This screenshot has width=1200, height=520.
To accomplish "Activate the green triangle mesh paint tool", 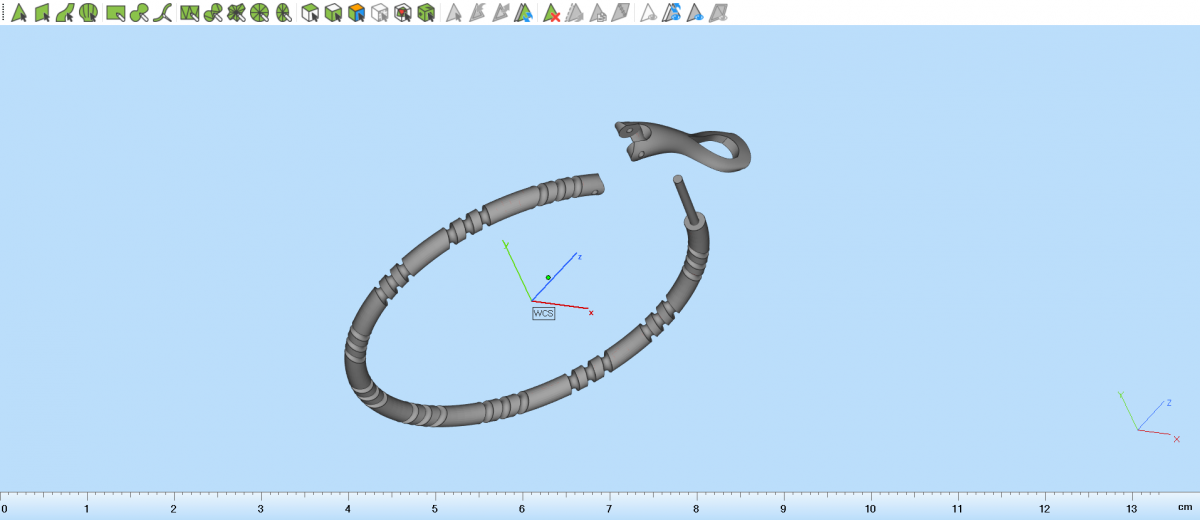I will coord(188,13).
